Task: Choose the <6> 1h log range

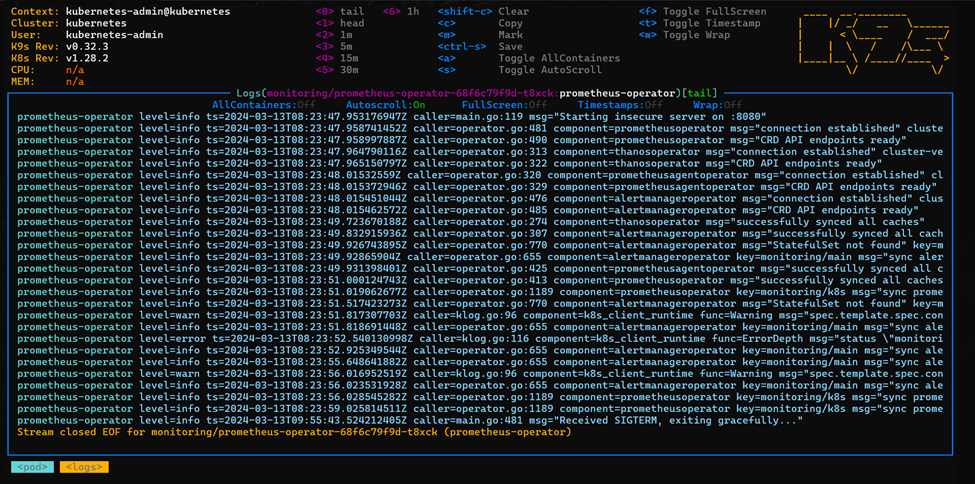Action: click(x=401, y=12)
